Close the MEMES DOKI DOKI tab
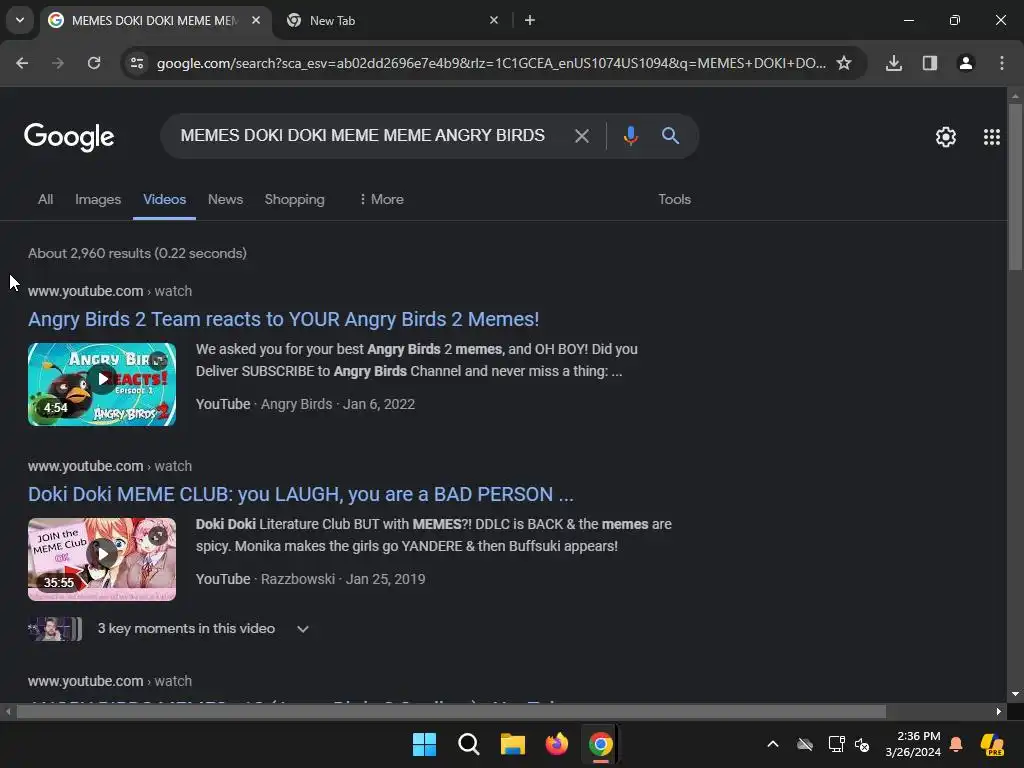The image size is (1024, 768). click(256, 20)
